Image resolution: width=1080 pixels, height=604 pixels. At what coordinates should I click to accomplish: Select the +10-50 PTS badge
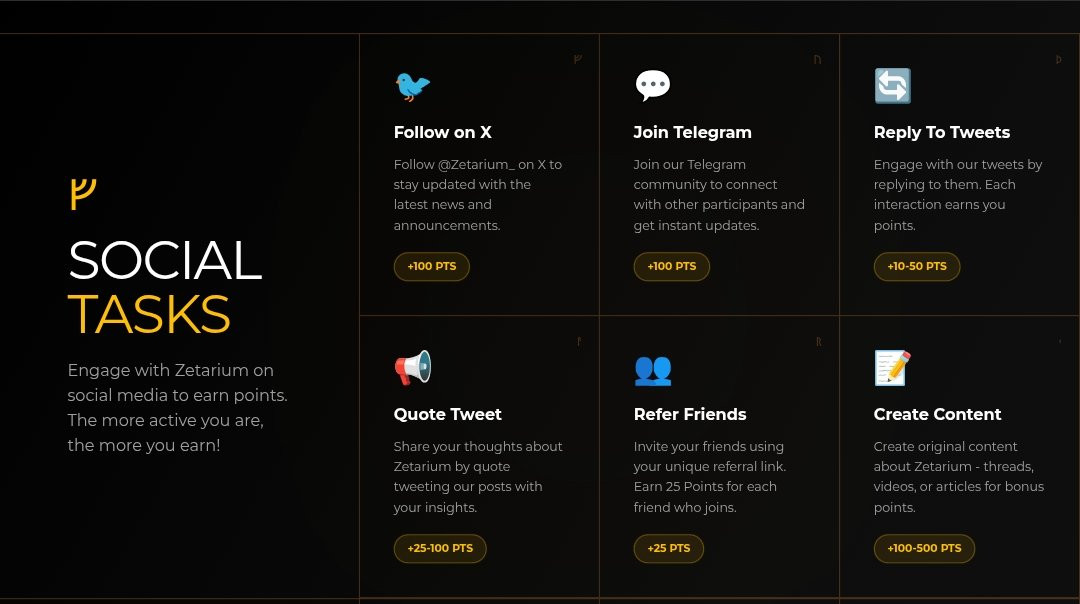pyautogui.click(x=916, y=267)
